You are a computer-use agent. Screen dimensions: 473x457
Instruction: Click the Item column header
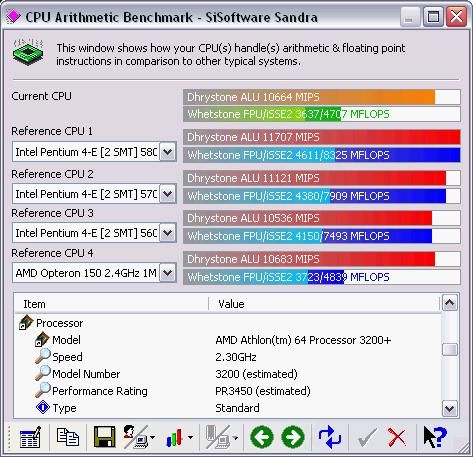point(112,304)
